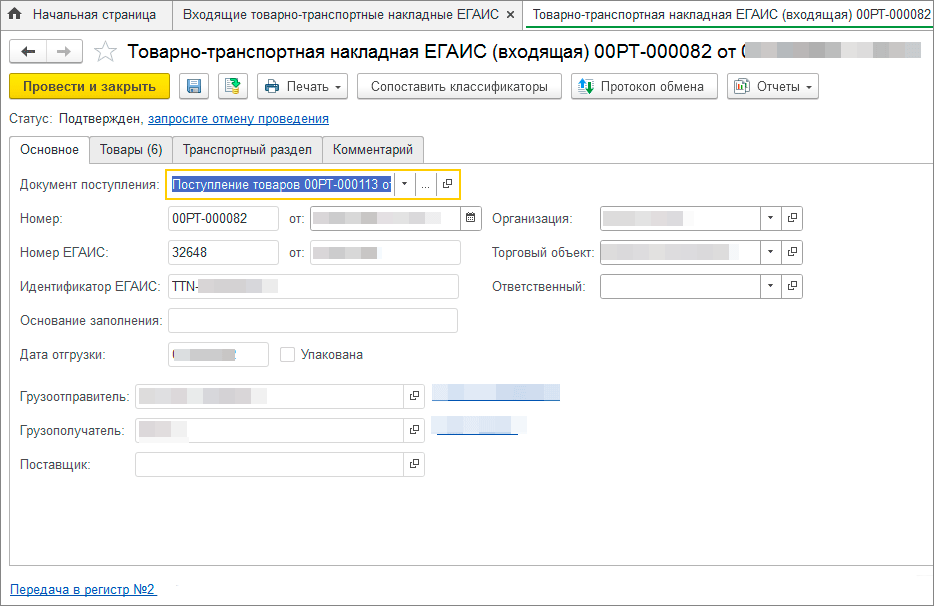Screen dimensions: 934x606
Task: Expand the Ответственный dropdown
Action: [770, 286]
